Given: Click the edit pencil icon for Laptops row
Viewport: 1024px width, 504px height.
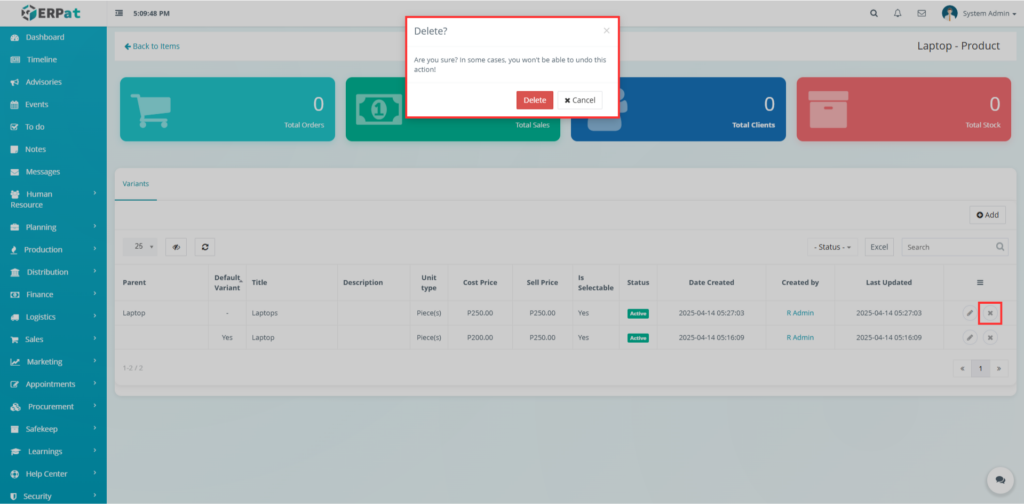Looking at the screenshot, I should 969,313.
